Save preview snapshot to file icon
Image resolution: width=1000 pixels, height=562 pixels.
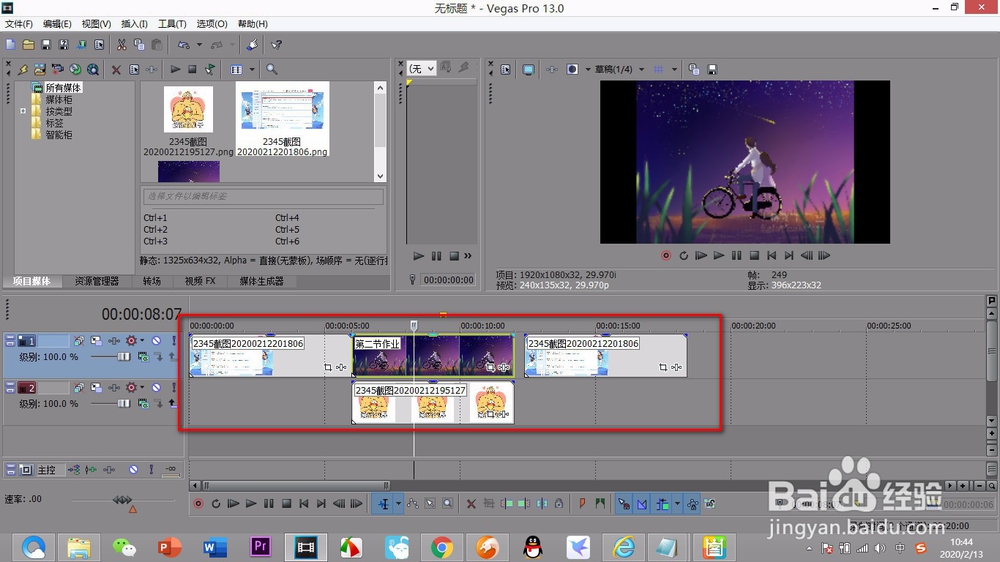point(712,70)
